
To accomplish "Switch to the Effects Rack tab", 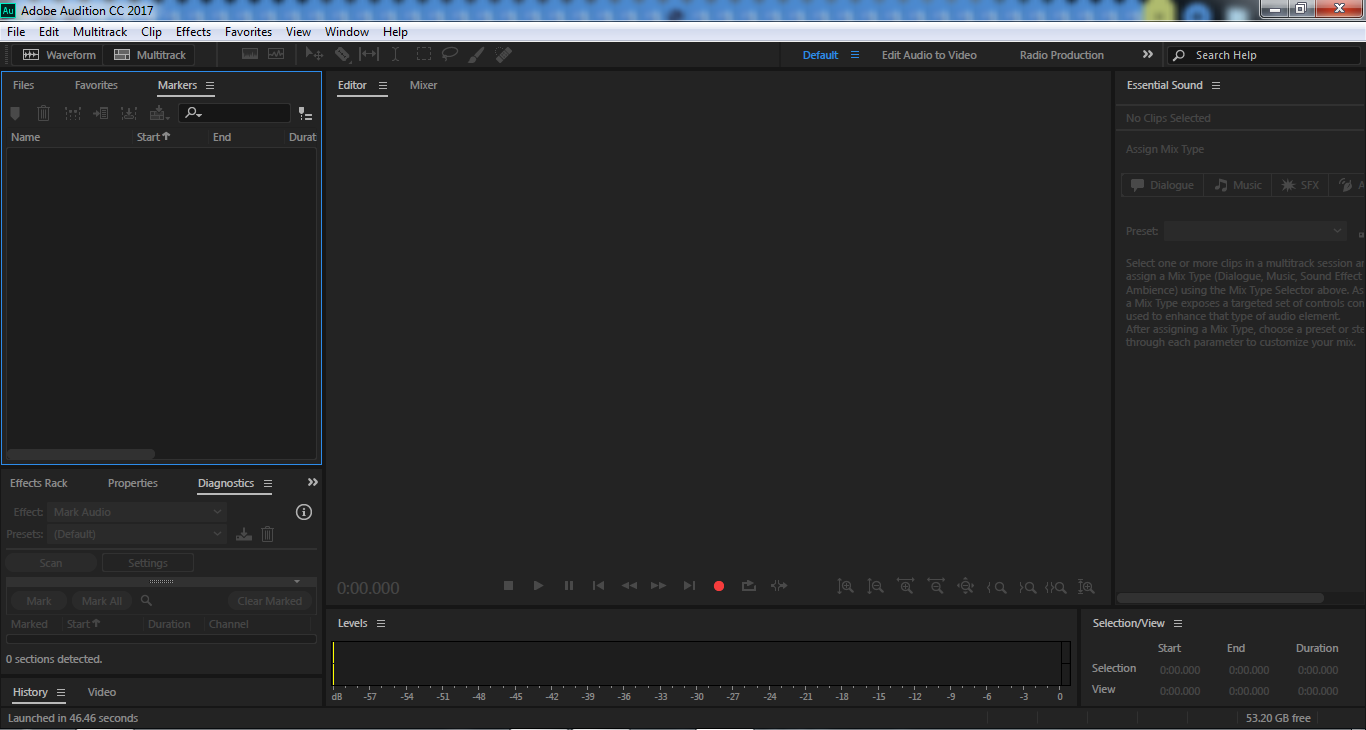I will tap(39, 484).
